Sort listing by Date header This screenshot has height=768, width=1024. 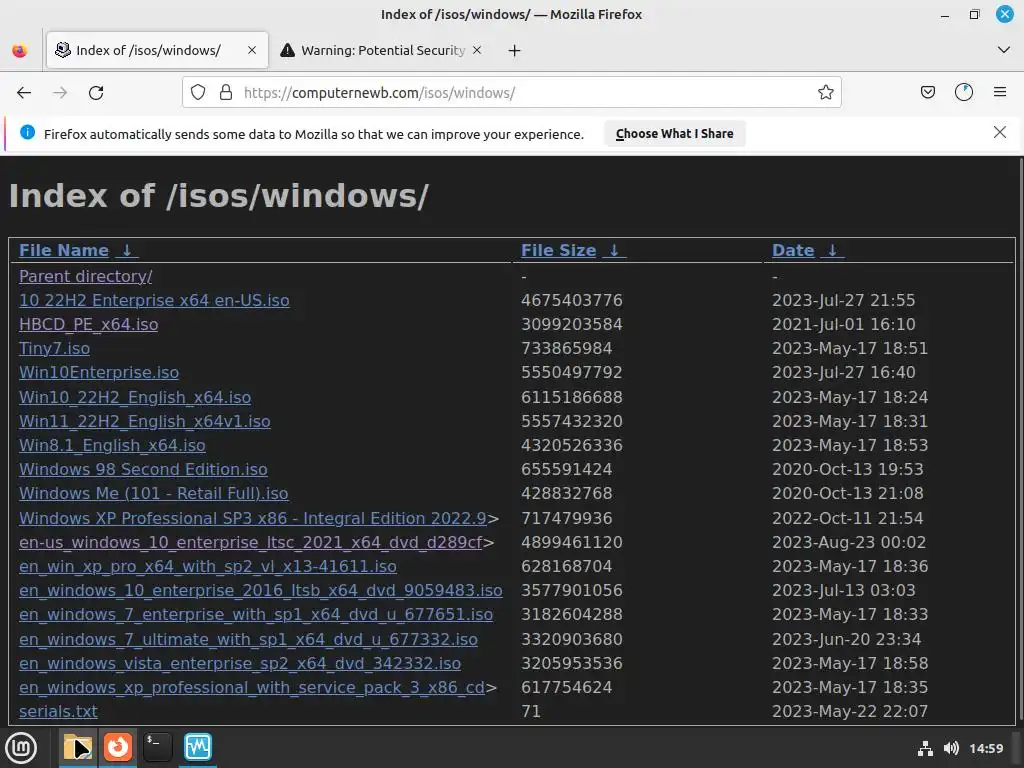click(x=793, y=250)
